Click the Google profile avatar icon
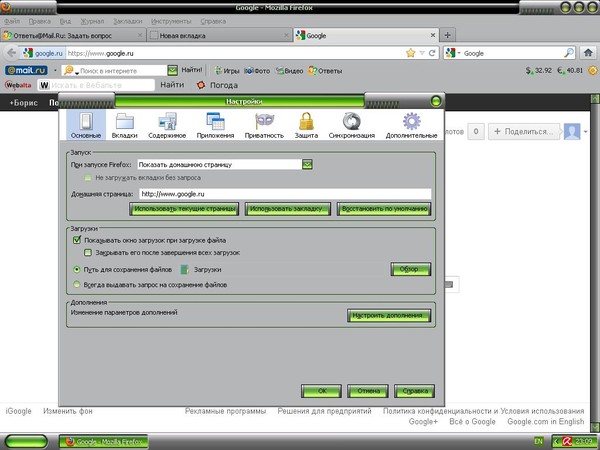This screenshot has height=450, width=600. pos(572,131)
